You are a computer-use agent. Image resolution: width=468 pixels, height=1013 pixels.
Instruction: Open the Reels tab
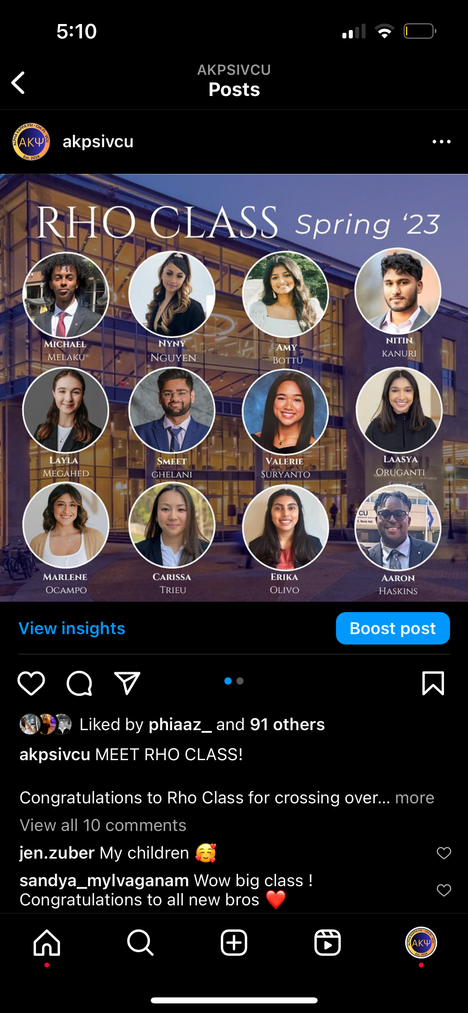coord(328,943)
